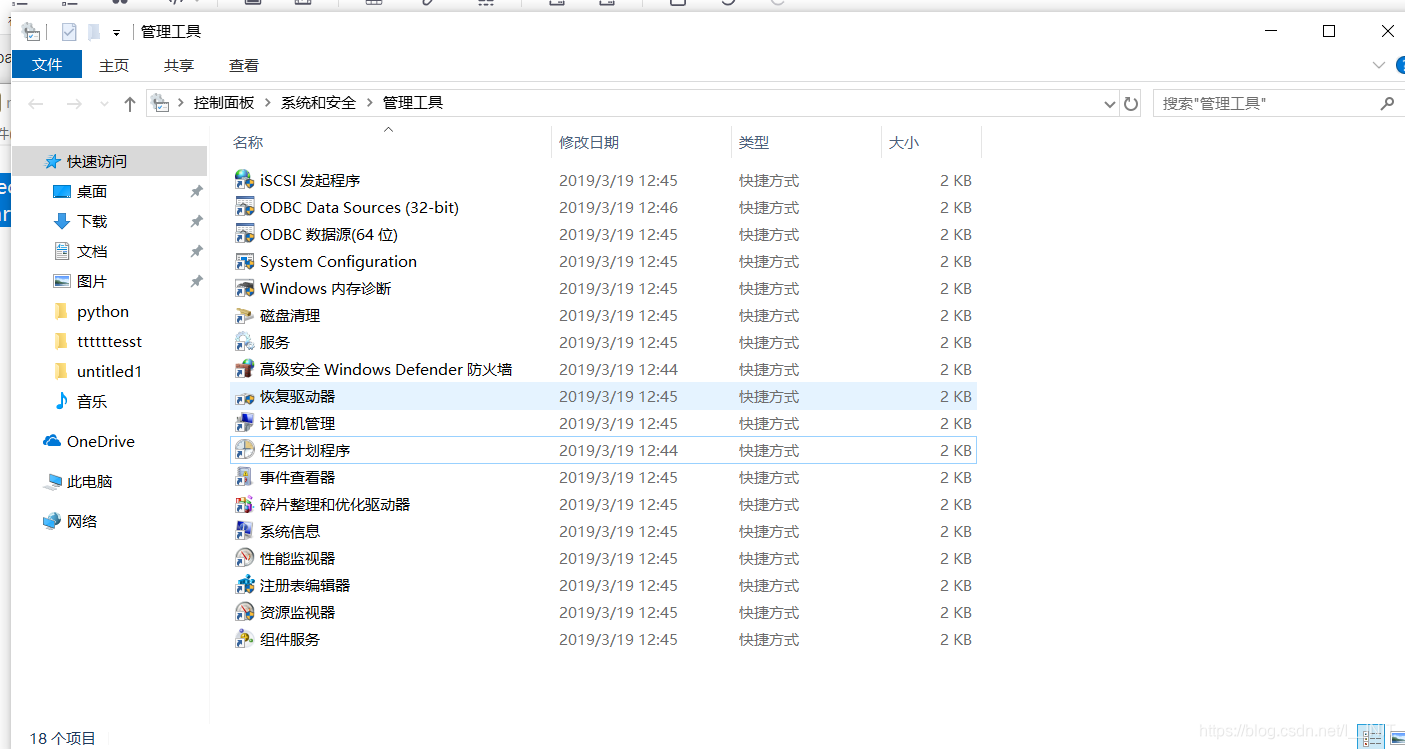1405x749 pixels.
Task: Select the Windows 内存诊断 icon
Action: [244, 288]
